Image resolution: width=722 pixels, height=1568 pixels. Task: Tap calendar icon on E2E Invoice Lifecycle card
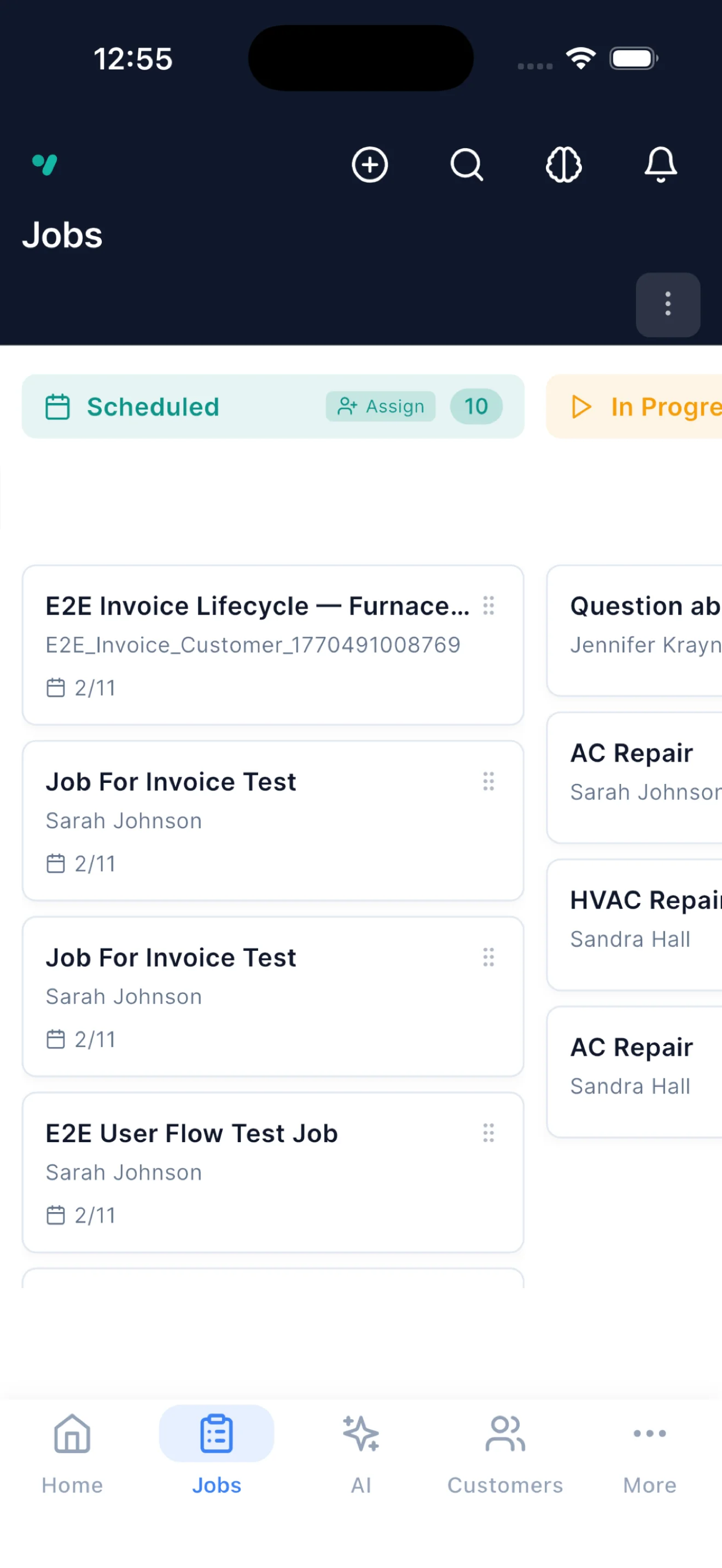[55, 688]
